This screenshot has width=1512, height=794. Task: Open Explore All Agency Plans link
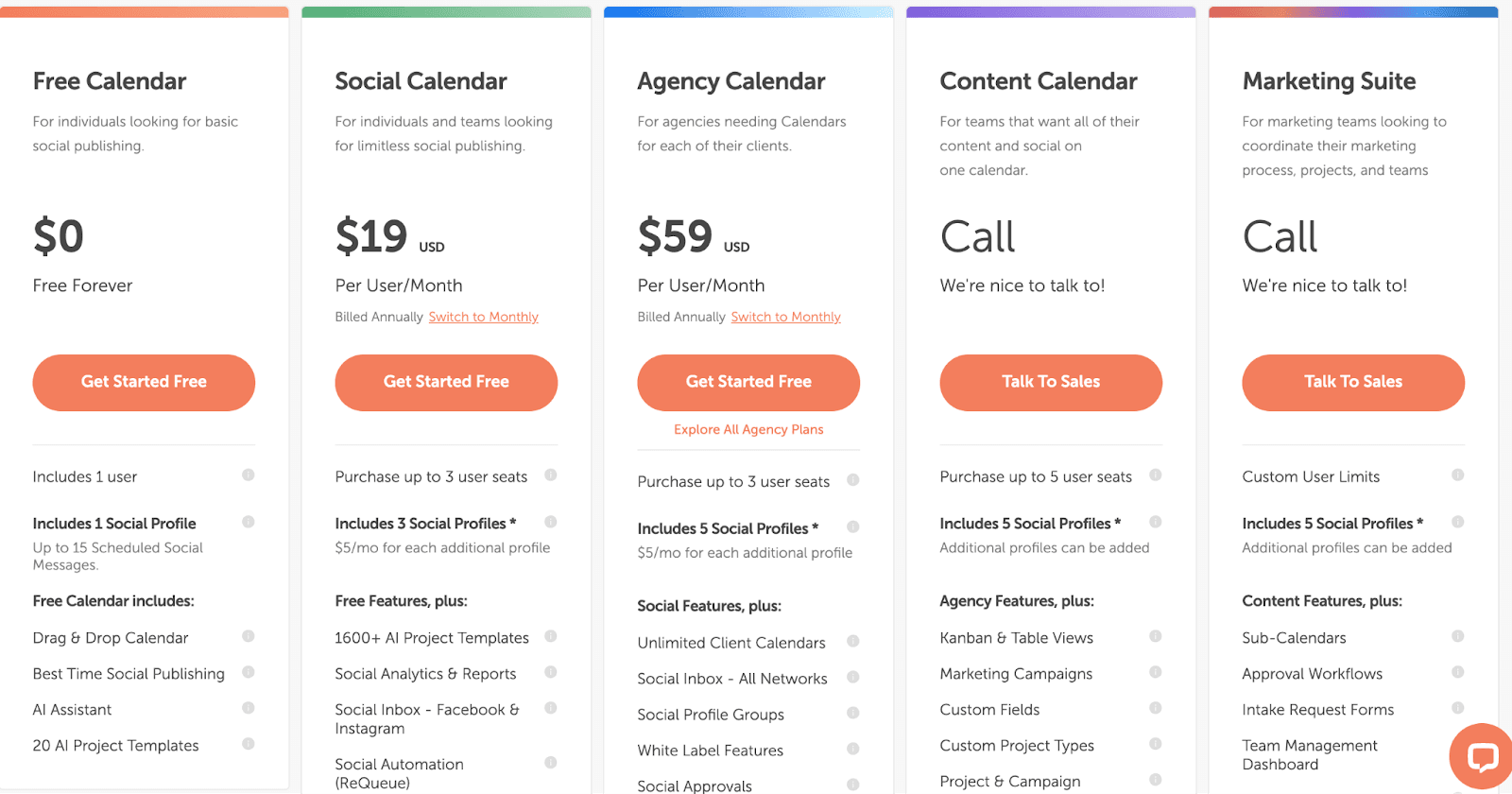pos(748,429)
